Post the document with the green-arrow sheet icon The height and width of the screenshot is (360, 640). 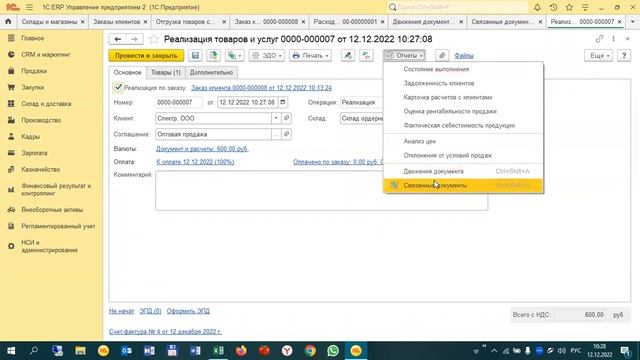coord(213,56)
